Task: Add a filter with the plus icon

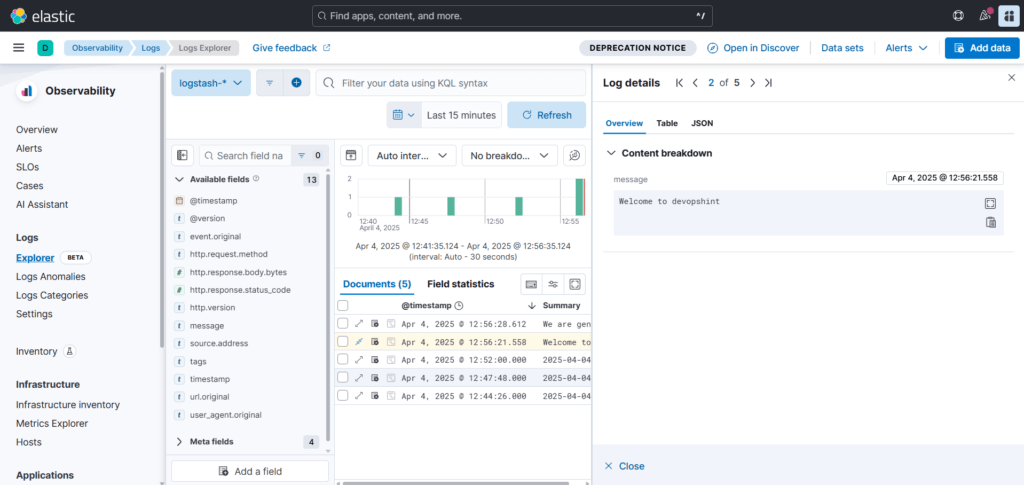Action: [x=296, y=83]
